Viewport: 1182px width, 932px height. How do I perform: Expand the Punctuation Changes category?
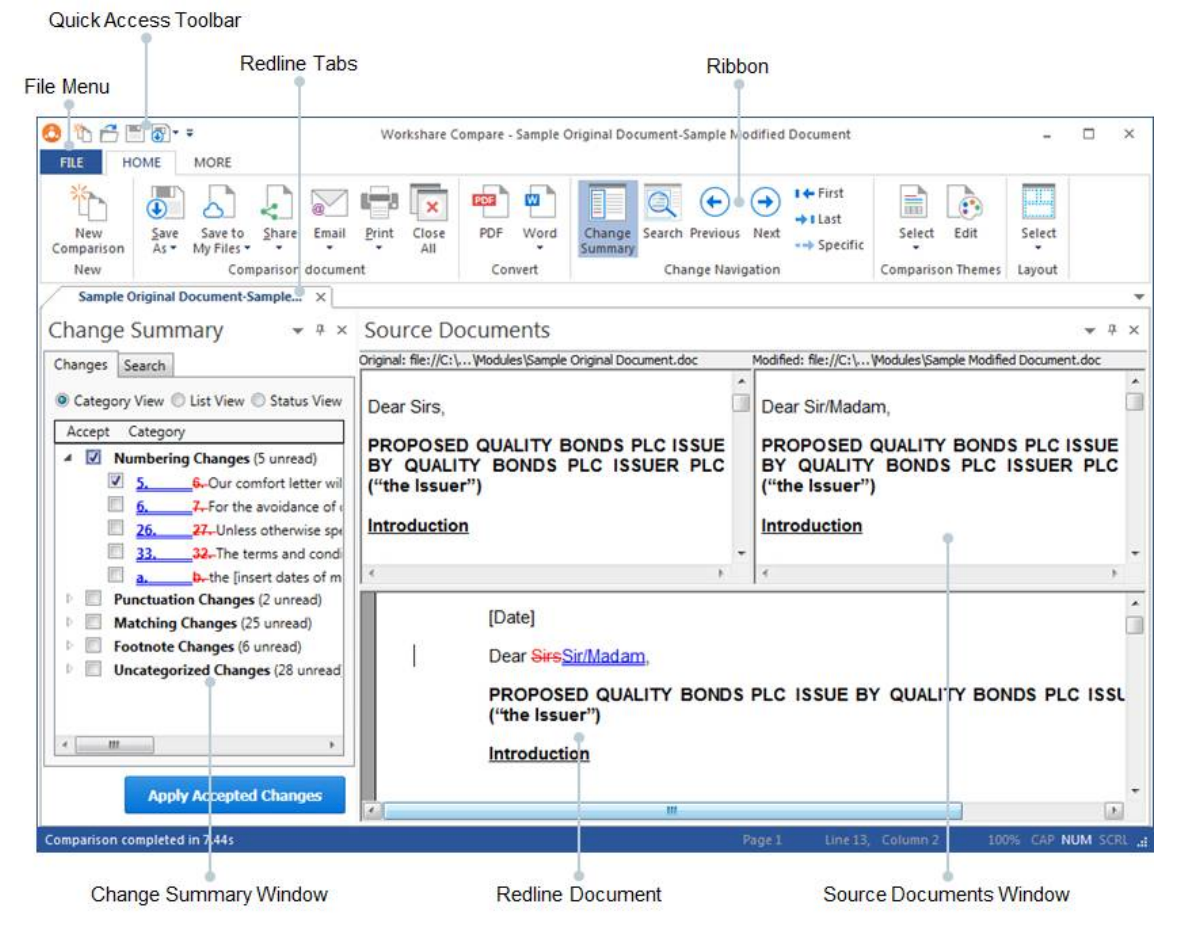[69, 599]
